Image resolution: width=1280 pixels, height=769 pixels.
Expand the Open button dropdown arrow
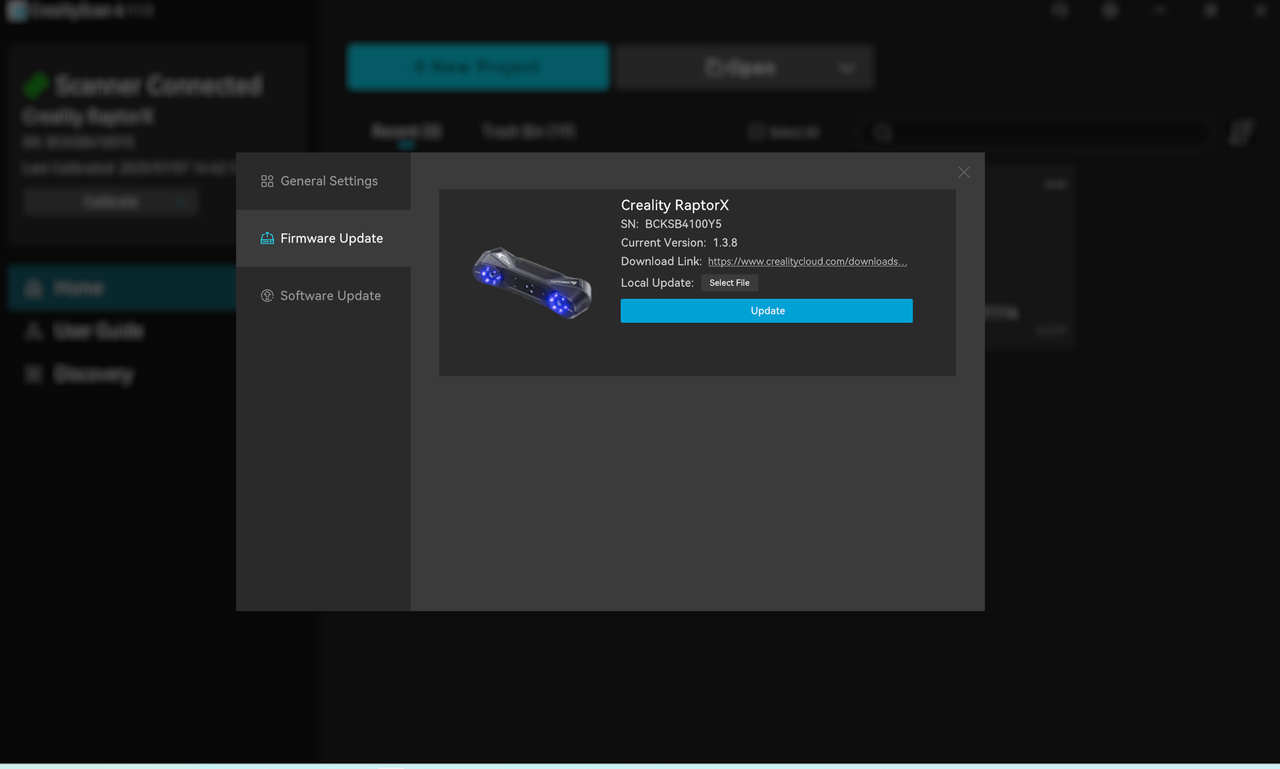coord(847,68)
